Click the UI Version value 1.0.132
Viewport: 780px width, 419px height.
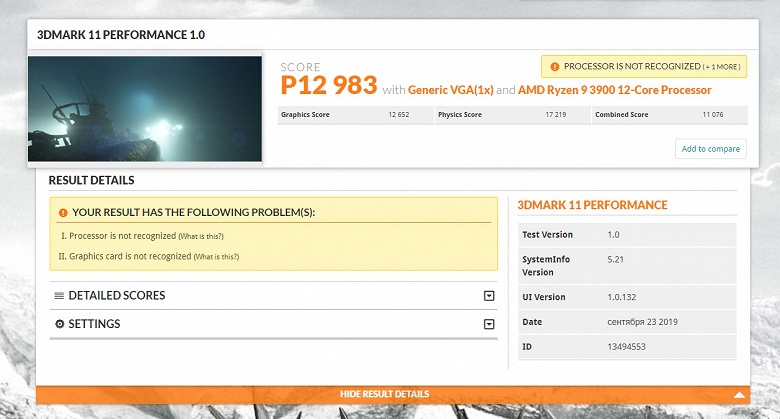[x=622, y=297]
